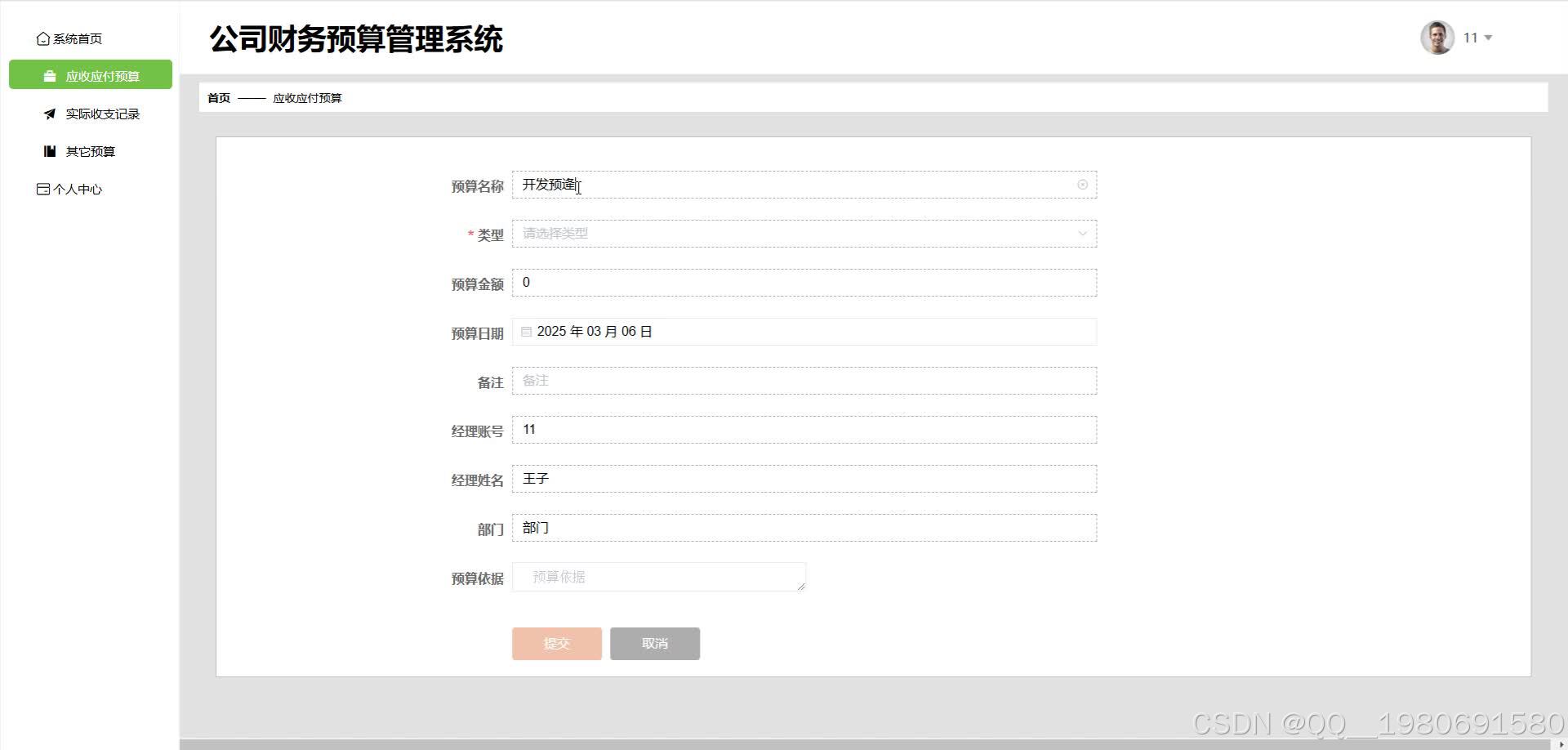
Task: Cancel the form using 取消 button
Action: click(x=654, y=643)
